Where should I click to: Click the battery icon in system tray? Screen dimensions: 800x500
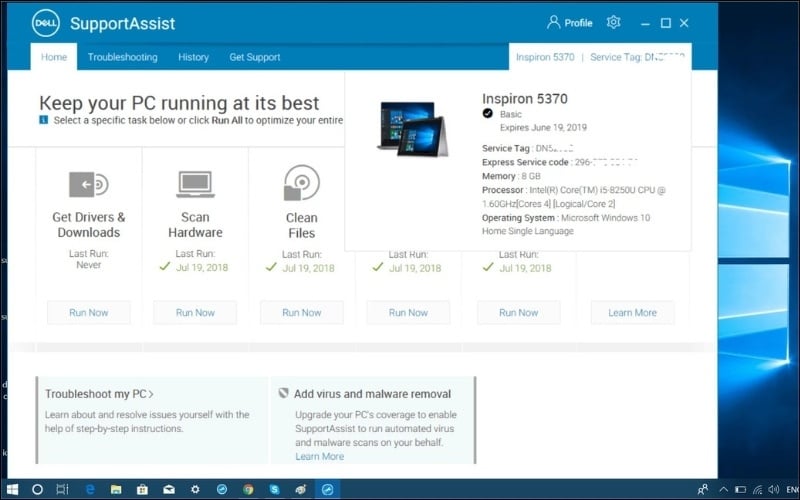click(x=740, y=490)
